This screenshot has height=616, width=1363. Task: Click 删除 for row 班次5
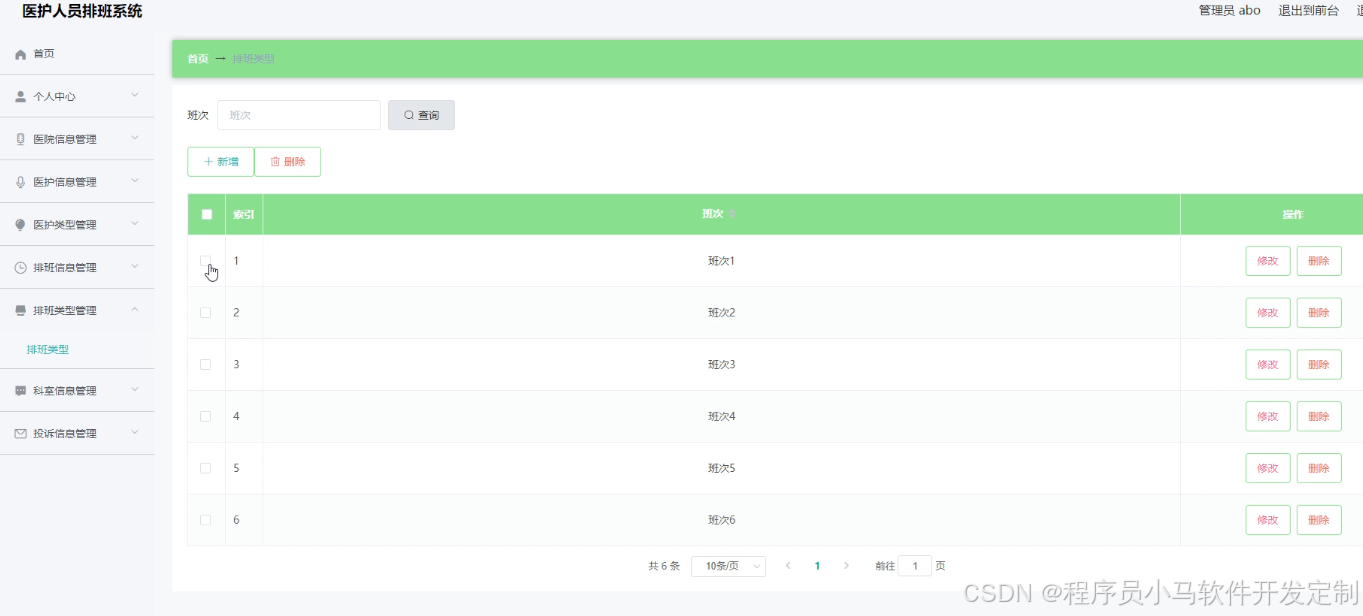point(1319,469)
